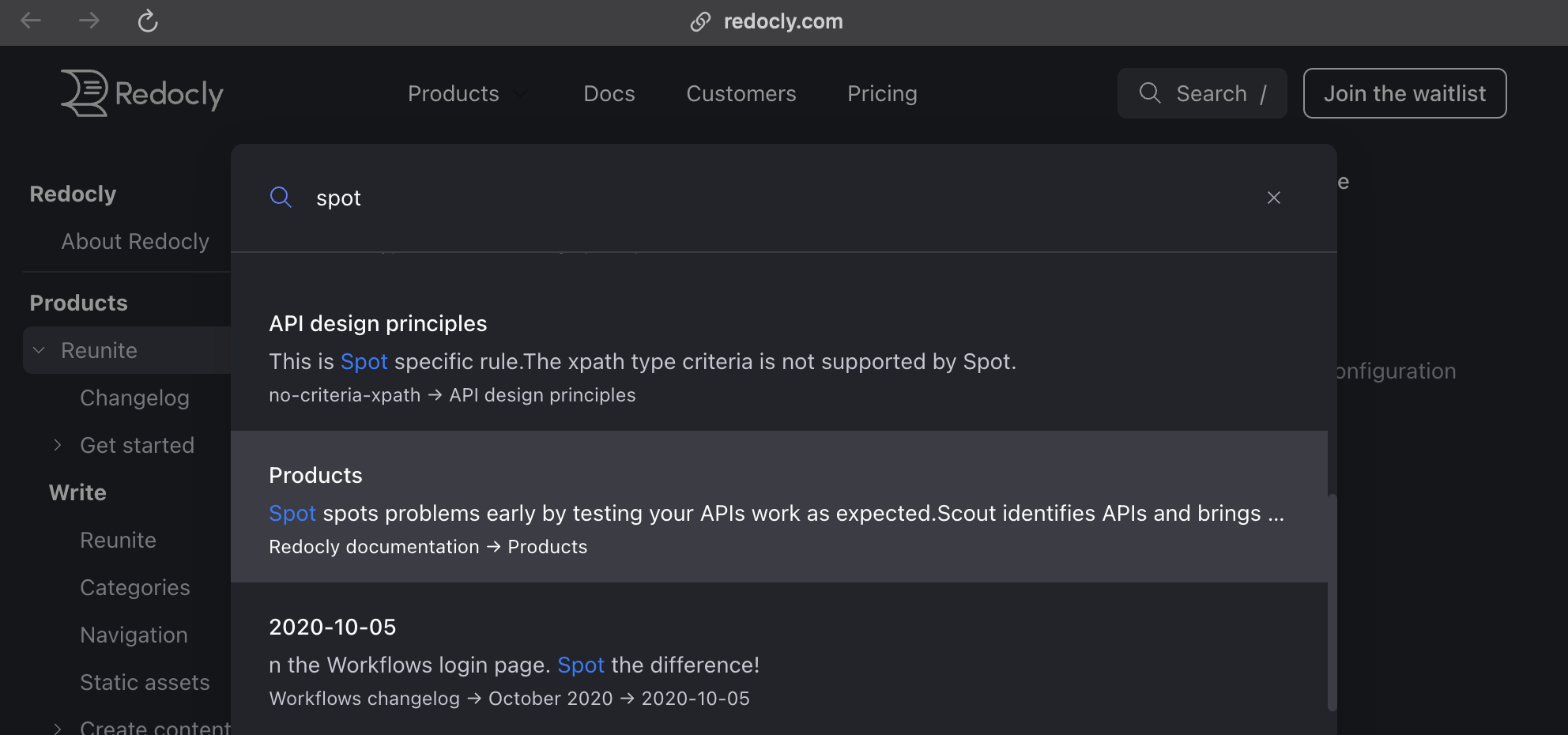Open Static assets in the sidebar

point(145,682)
